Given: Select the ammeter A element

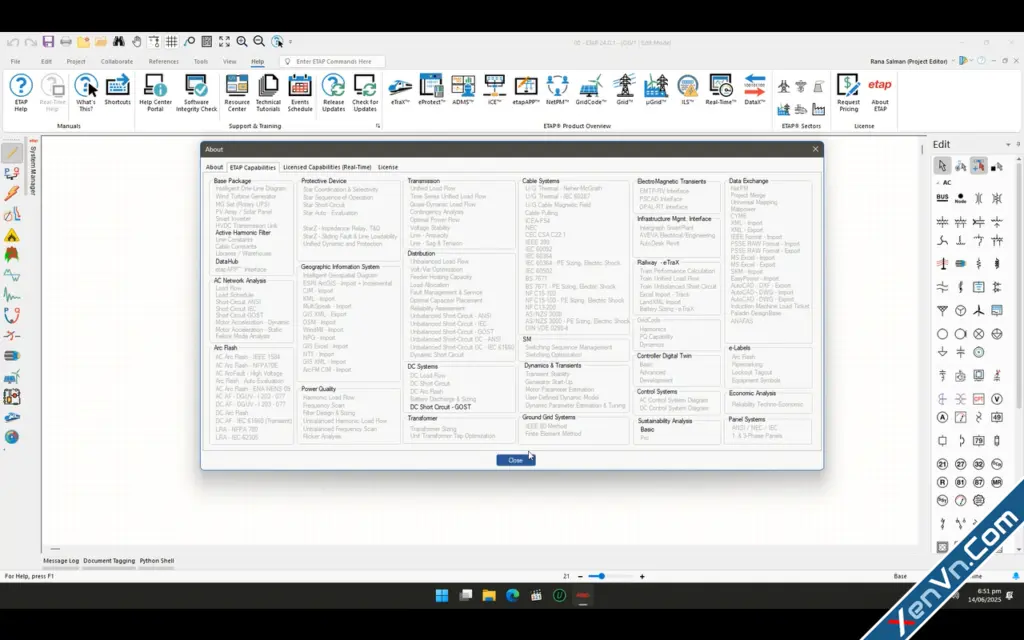Looking at the screenshot, I should coord(942,417).
